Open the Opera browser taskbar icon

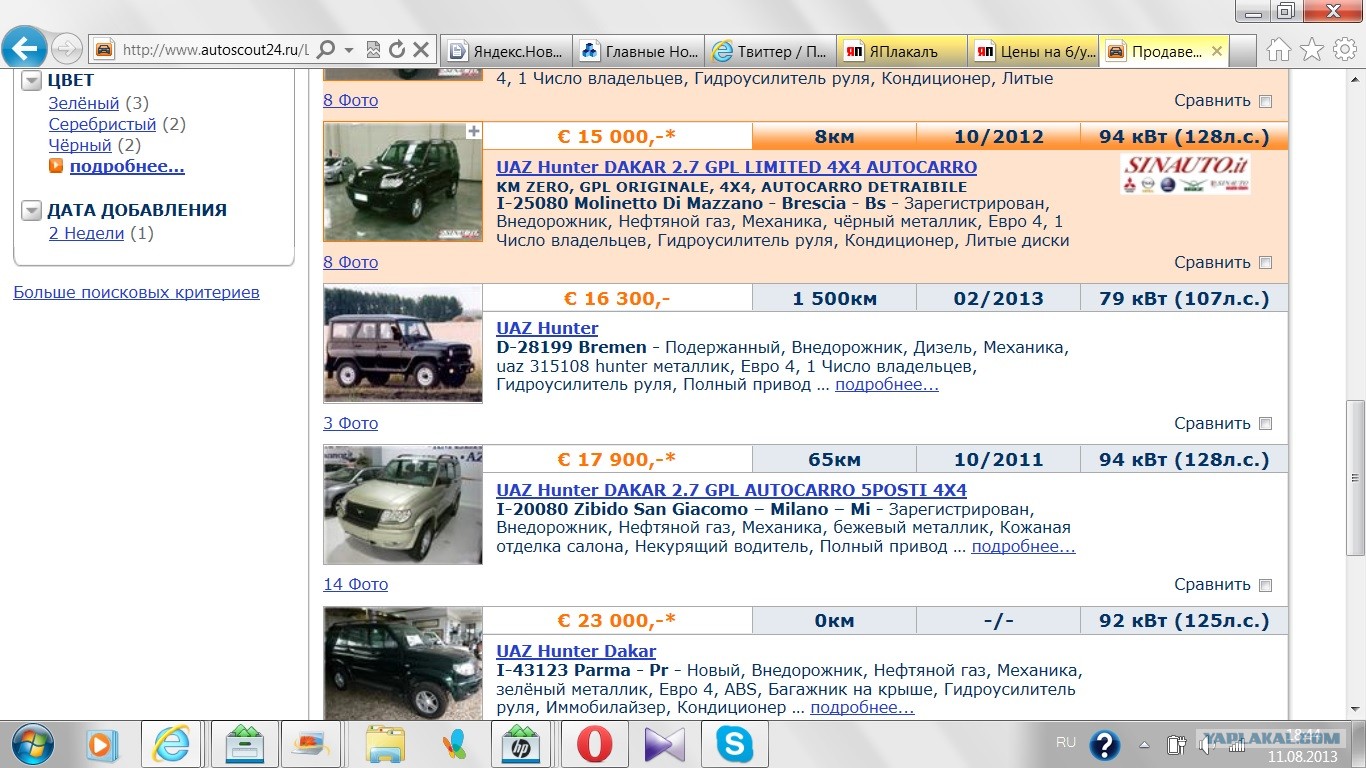(x=594, y=744)
